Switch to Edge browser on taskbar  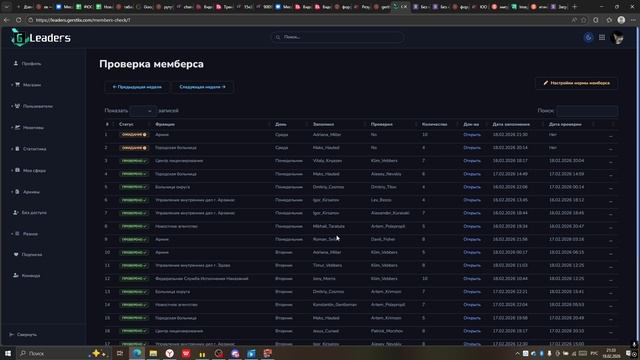pos(137,353)
